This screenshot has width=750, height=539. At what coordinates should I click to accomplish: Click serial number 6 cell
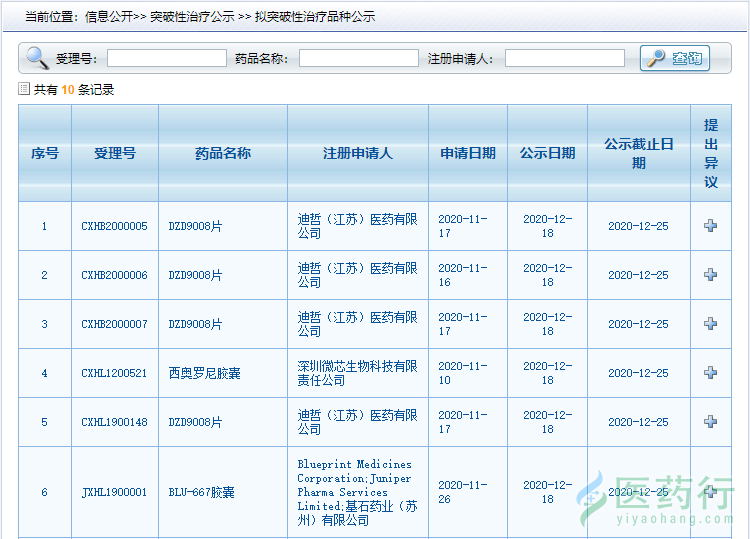44,492
